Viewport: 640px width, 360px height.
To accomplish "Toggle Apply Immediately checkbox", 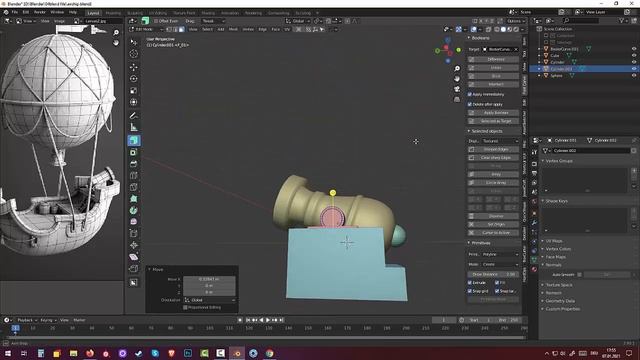I will [469, 94].
